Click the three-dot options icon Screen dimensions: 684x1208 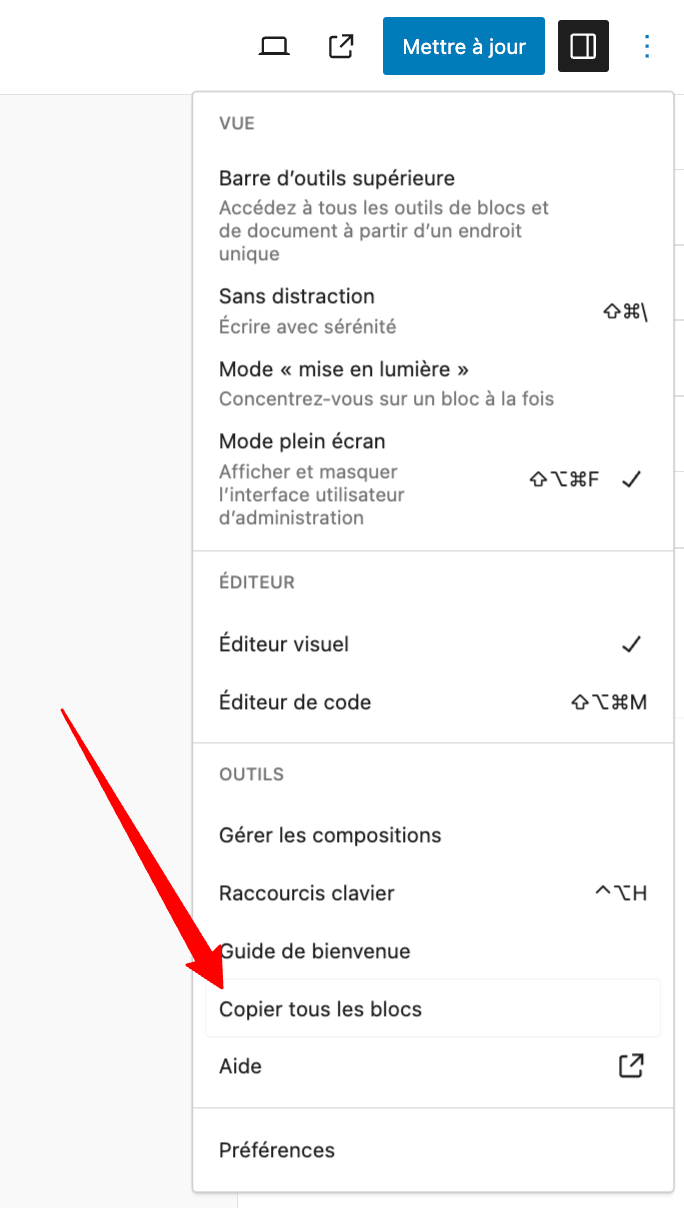click(x=647, y=45)
